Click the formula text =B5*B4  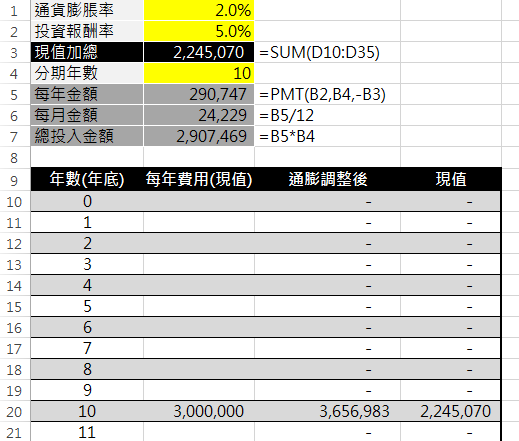pos(287,136)
